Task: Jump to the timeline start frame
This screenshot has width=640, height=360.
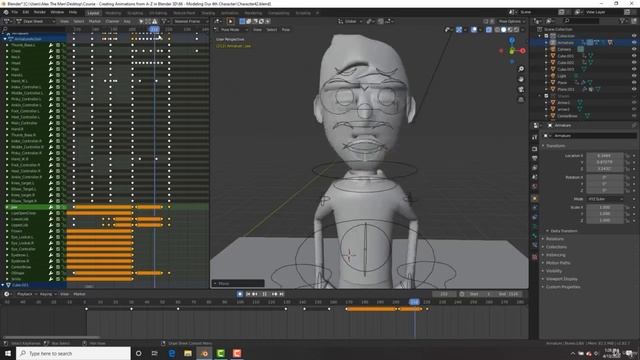Action: tap(248, 294)
